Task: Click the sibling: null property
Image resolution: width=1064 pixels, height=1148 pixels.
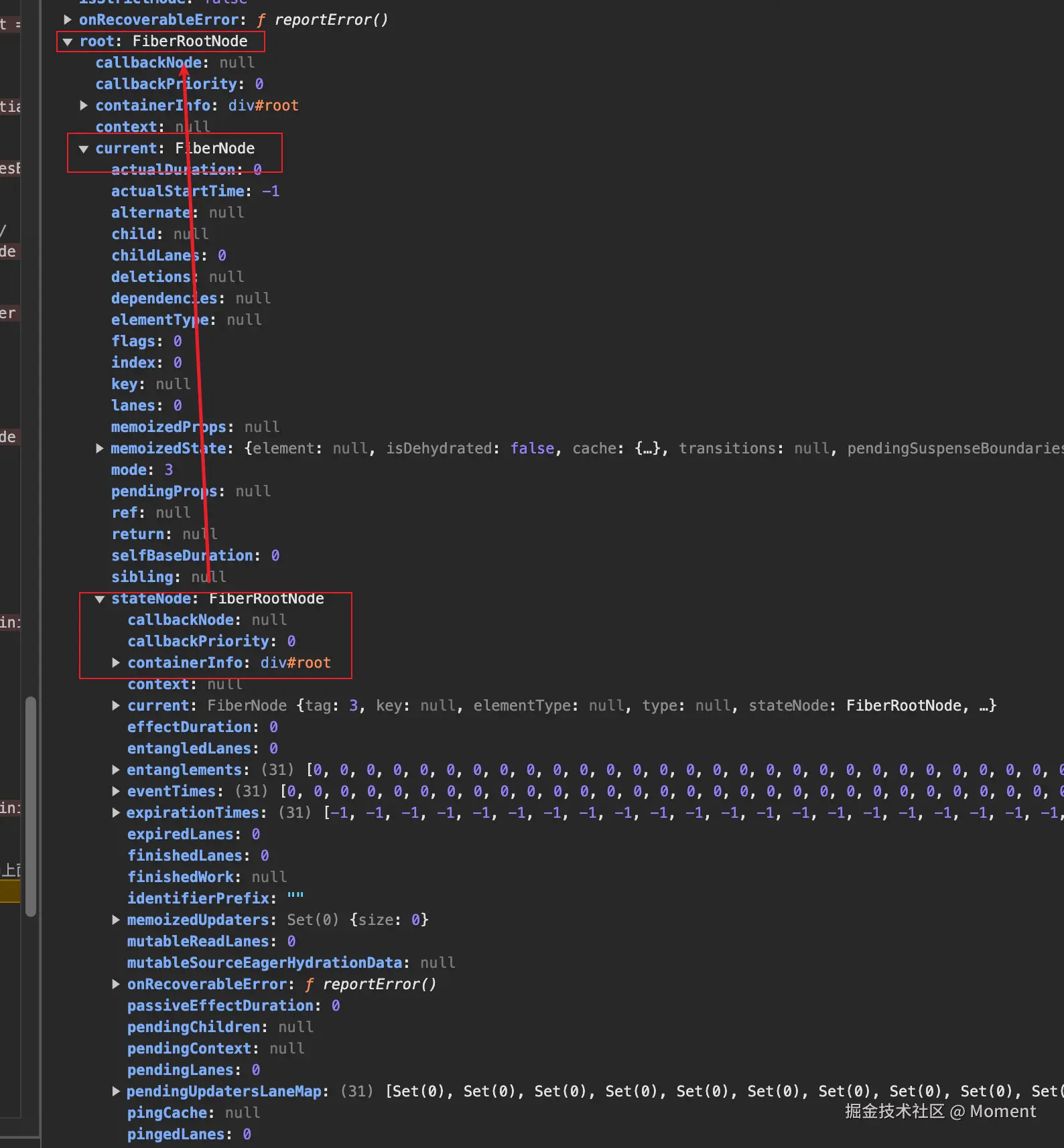Action: tap(169, 577)
